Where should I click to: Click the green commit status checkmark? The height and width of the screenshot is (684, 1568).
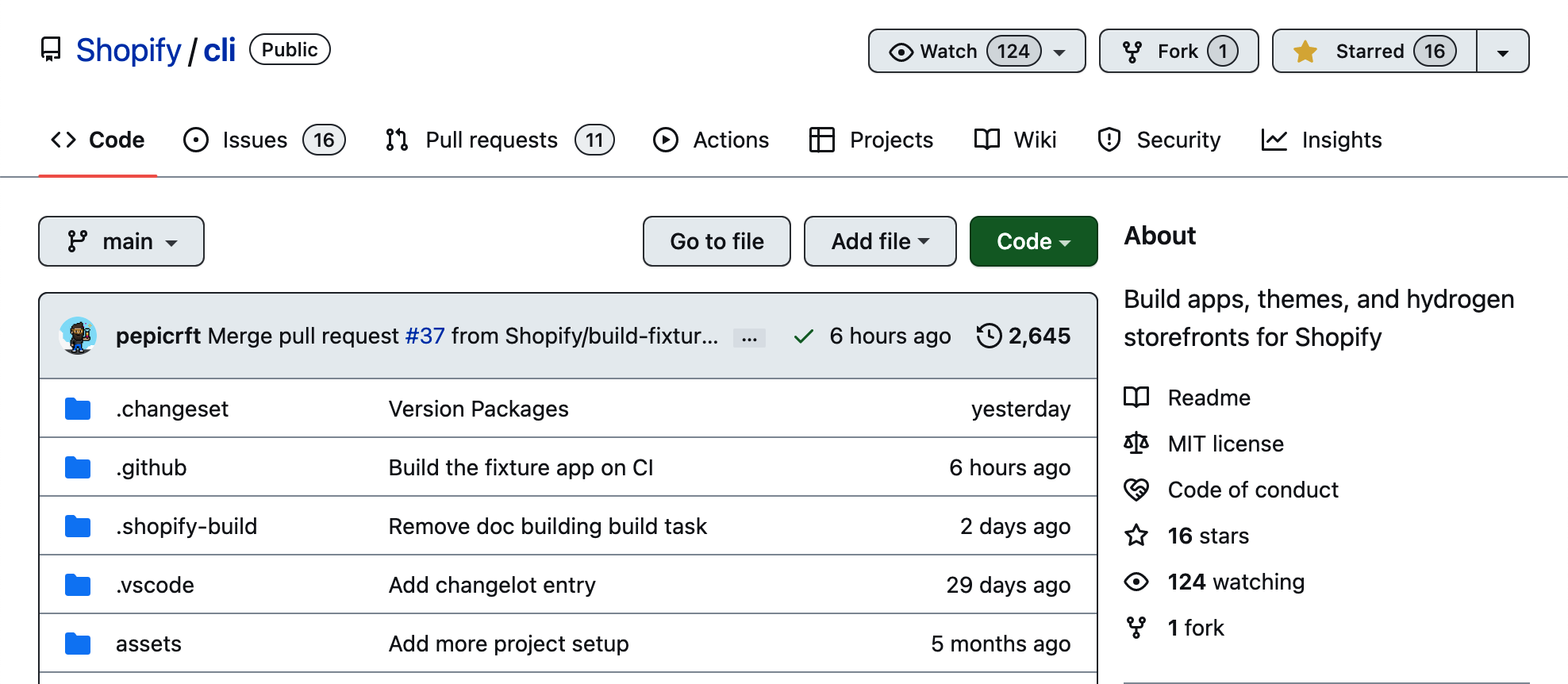pos(803,336)
